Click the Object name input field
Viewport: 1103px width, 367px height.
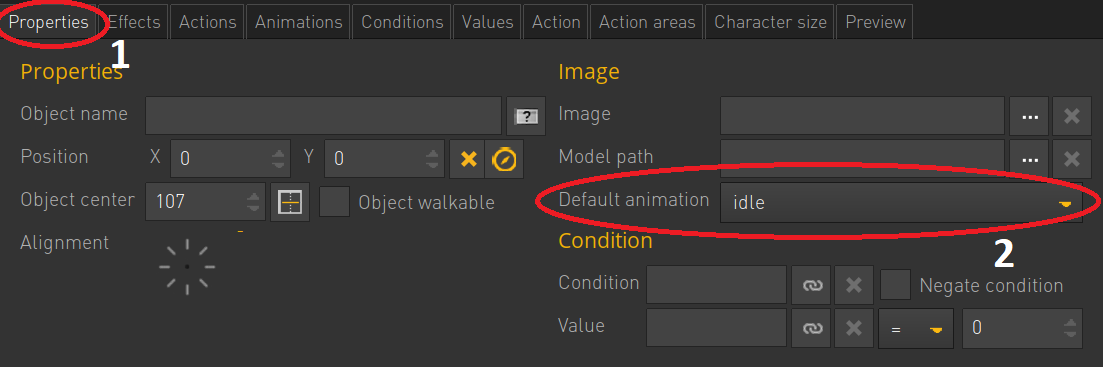coord(324,116)
